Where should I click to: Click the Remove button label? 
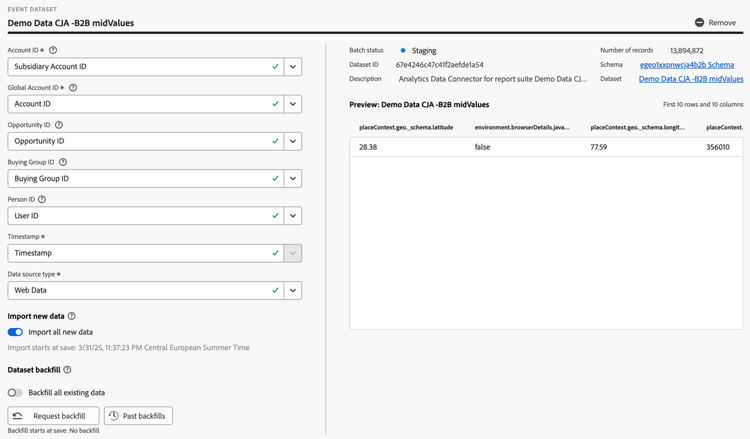click(722, 22)
